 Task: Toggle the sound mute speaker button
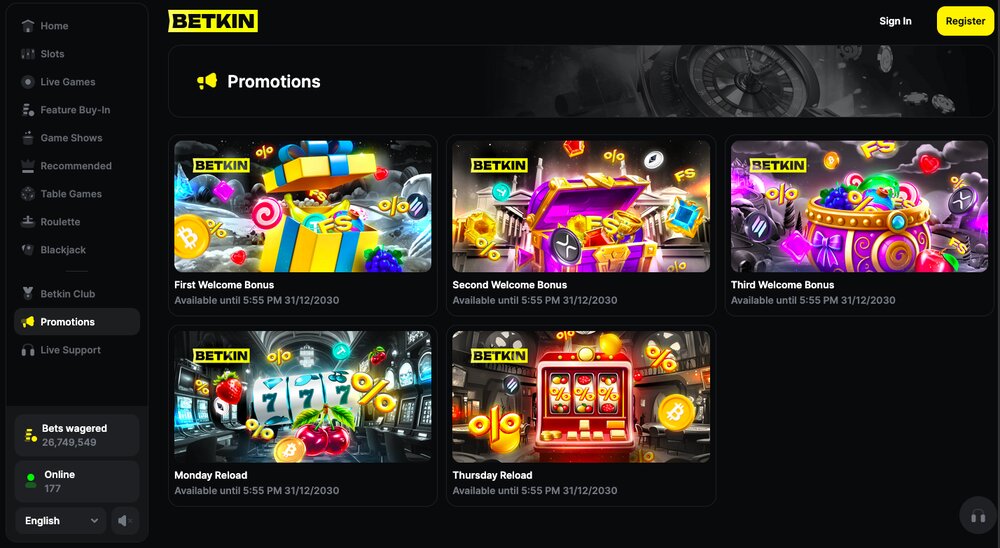(125, 521)
